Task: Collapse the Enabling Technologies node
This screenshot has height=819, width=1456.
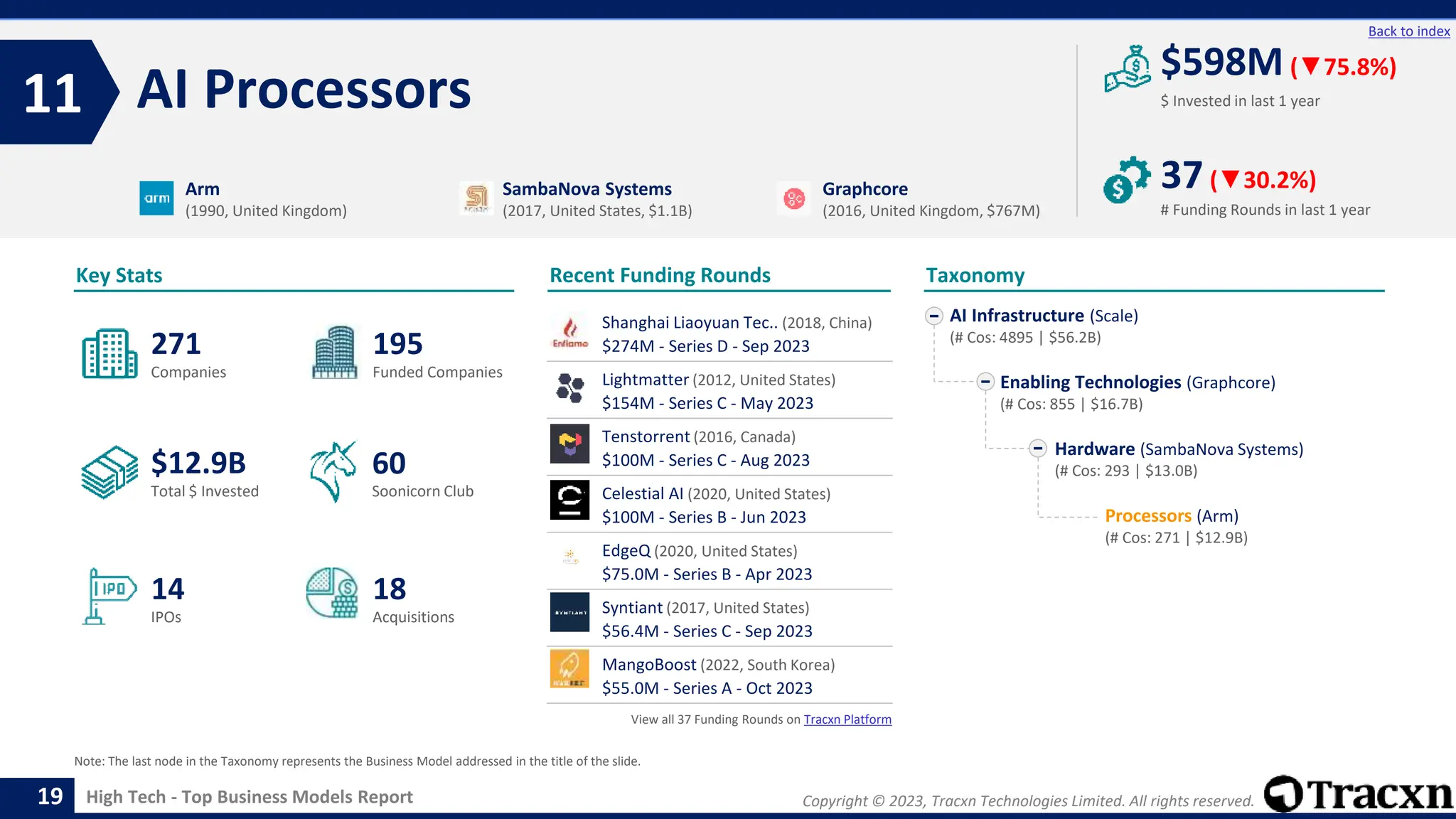Action: [x=985, y=382]
